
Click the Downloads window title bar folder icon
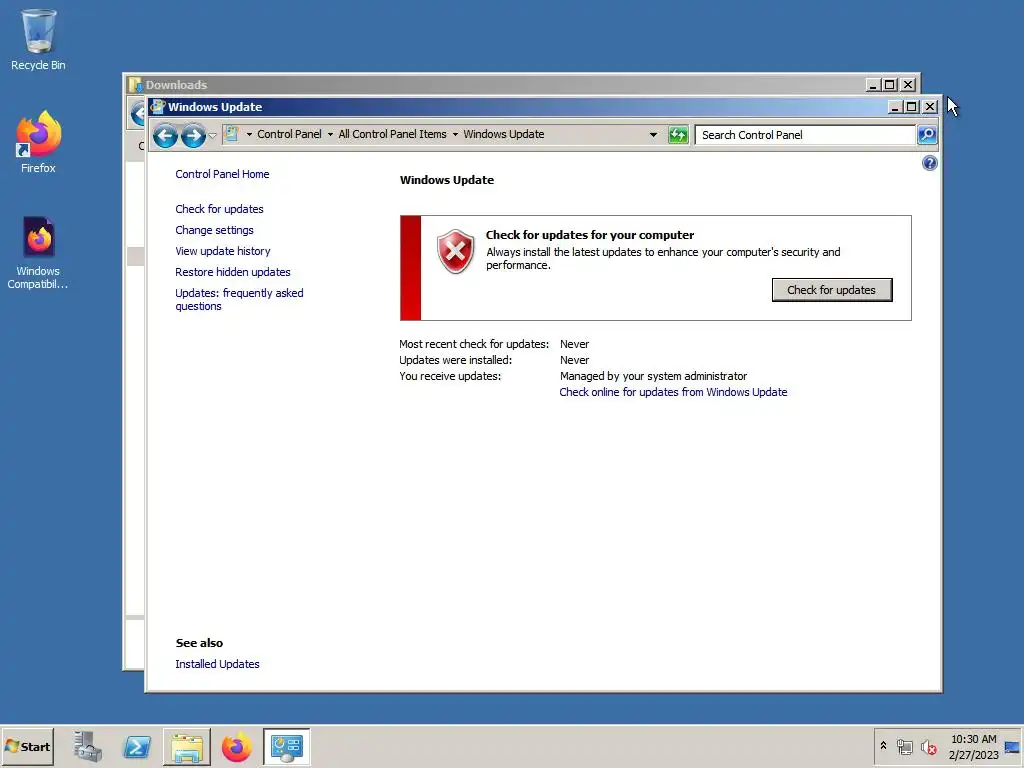pyautogui.click(x=135, y=85)
